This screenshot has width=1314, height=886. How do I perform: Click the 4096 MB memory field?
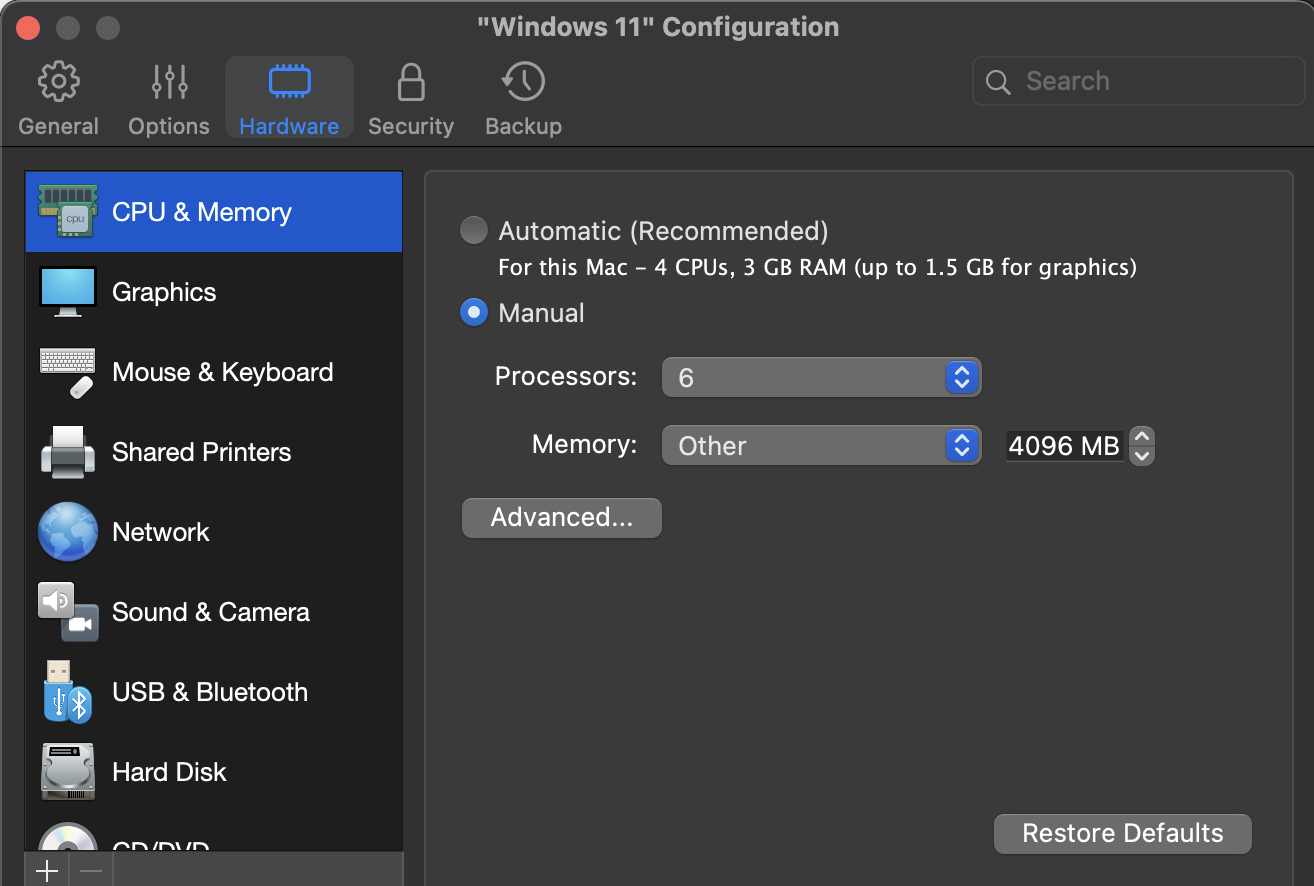(x=1063, y=445)
